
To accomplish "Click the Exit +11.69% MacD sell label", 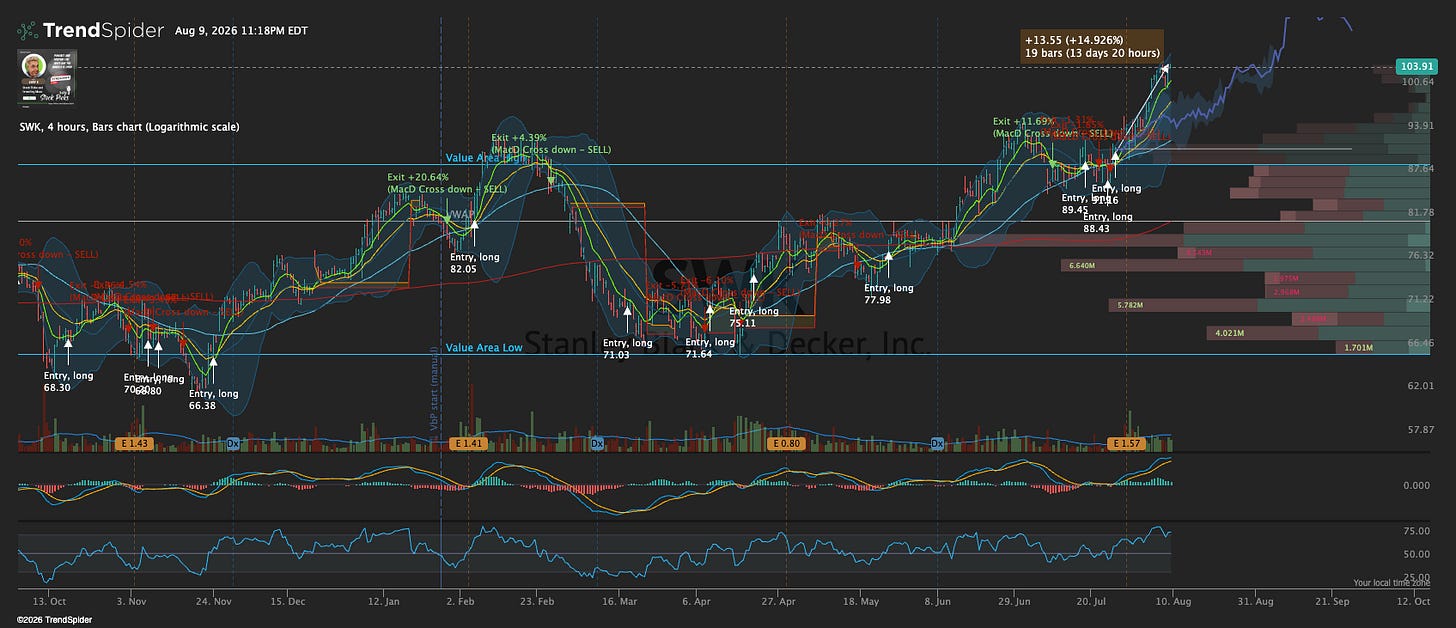I will click(1052, 127).
